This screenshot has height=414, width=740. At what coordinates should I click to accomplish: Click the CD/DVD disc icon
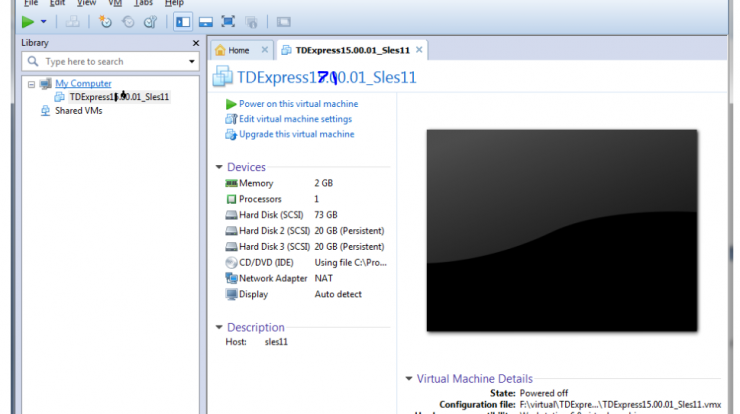231,262
